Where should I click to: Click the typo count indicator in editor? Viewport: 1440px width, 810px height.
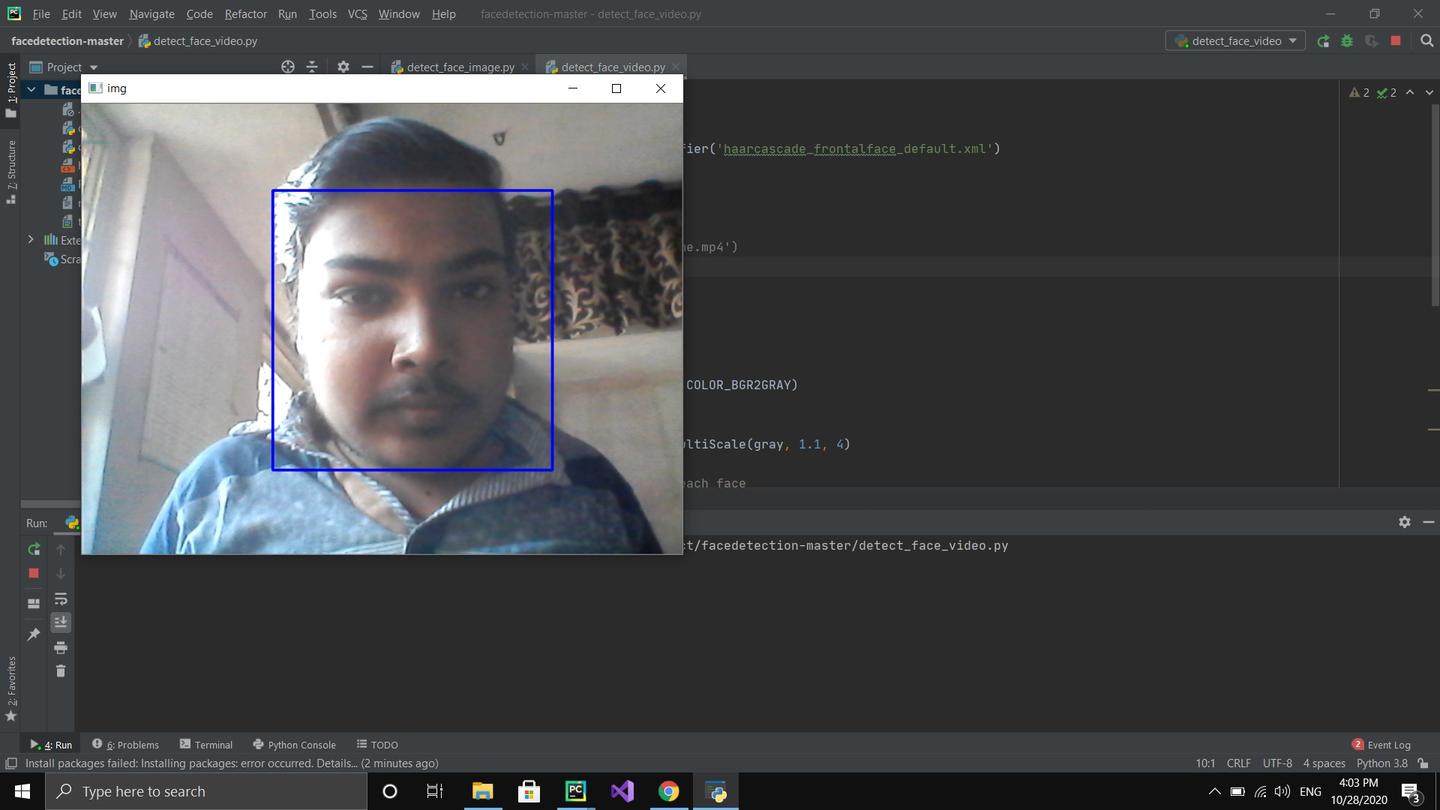1386,92
